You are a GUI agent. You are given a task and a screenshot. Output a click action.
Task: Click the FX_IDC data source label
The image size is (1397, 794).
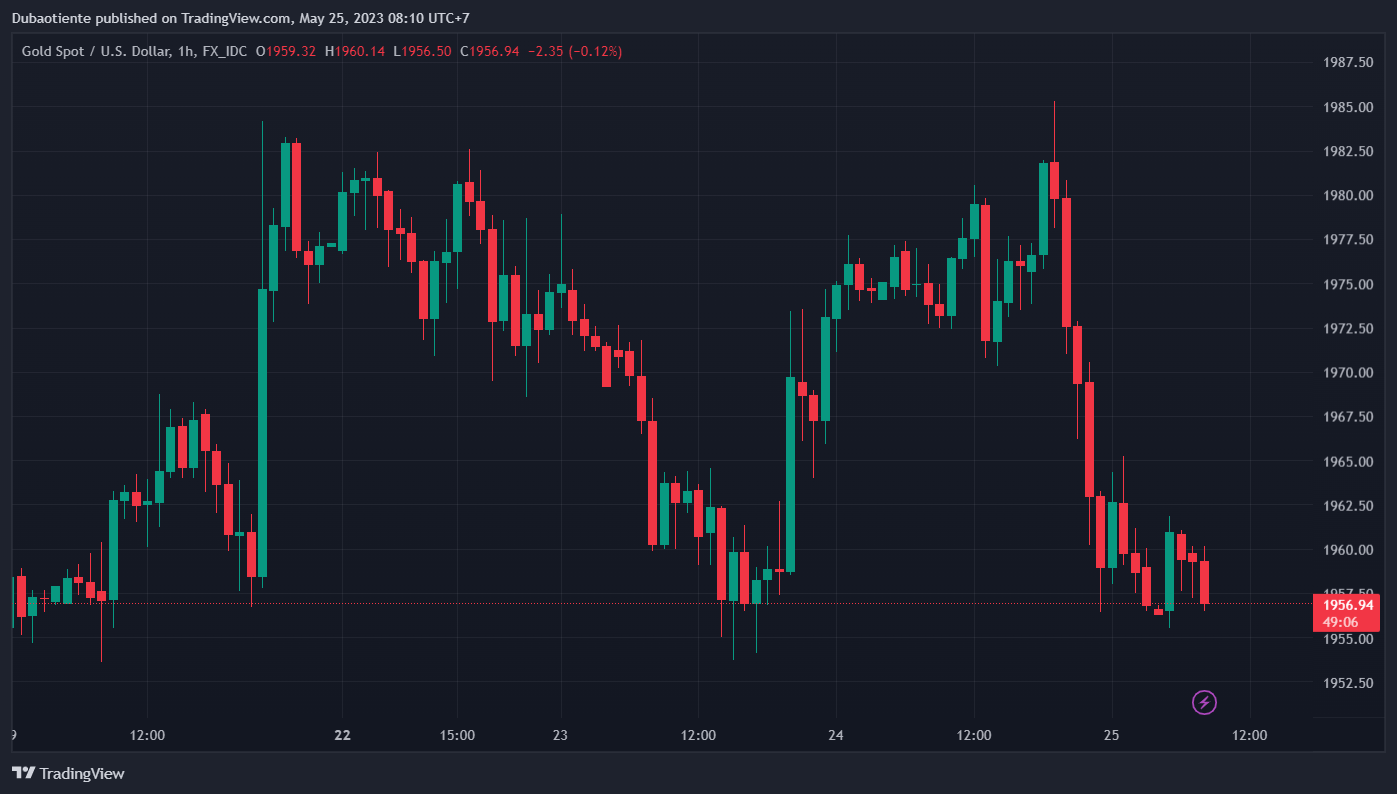click(x=224, y=51)
